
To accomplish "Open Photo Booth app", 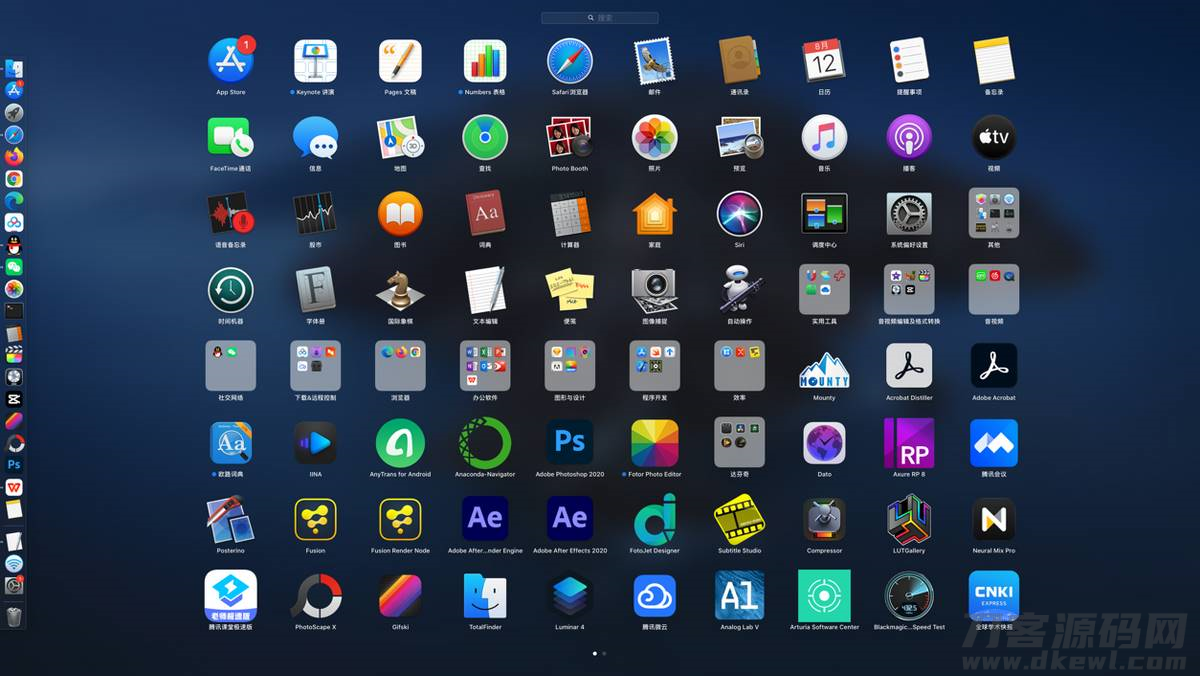I will tap(570, 138).
